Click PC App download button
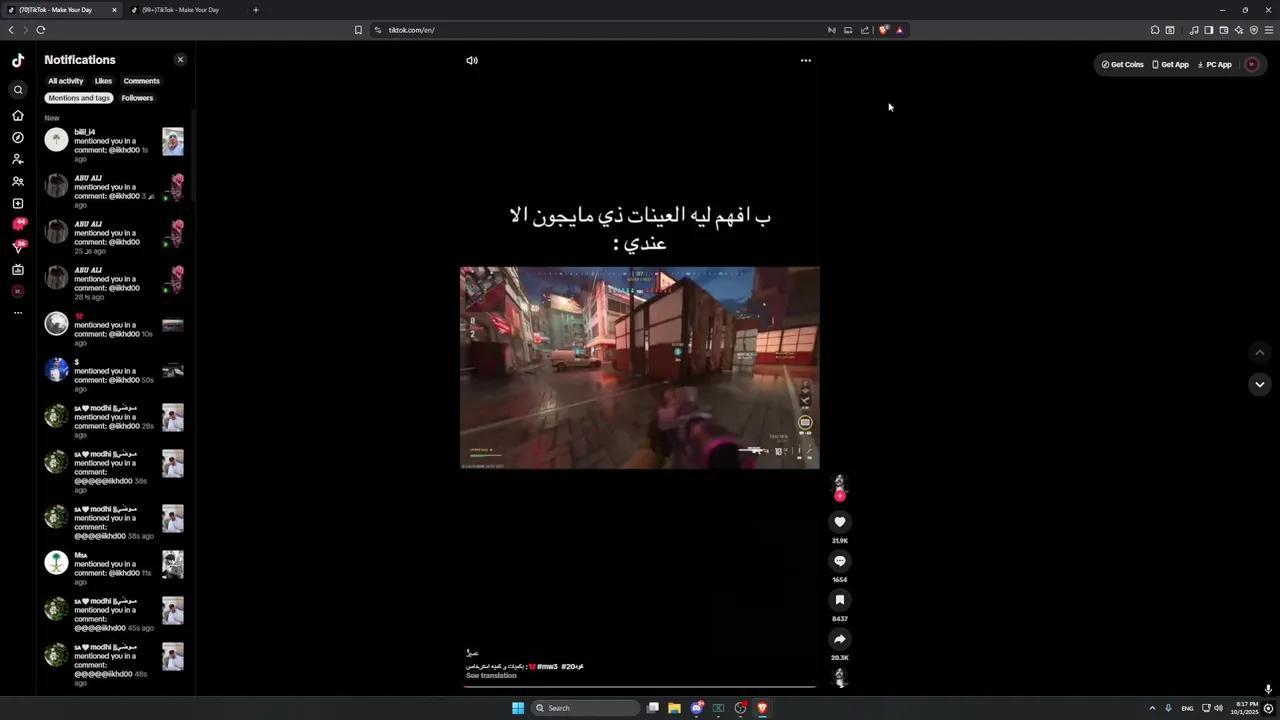1280x720 pixels. [x=1215, y=64]
